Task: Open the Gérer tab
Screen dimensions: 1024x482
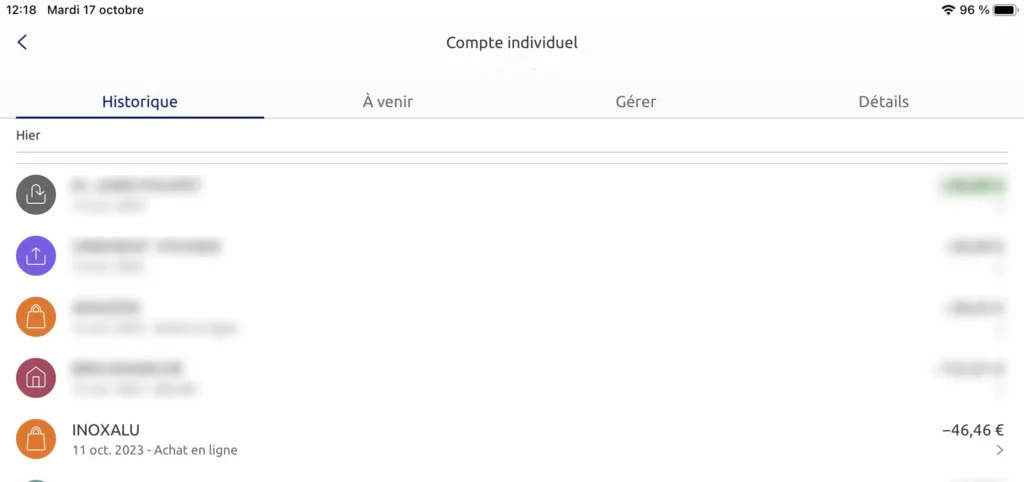Action: (635, 102)
